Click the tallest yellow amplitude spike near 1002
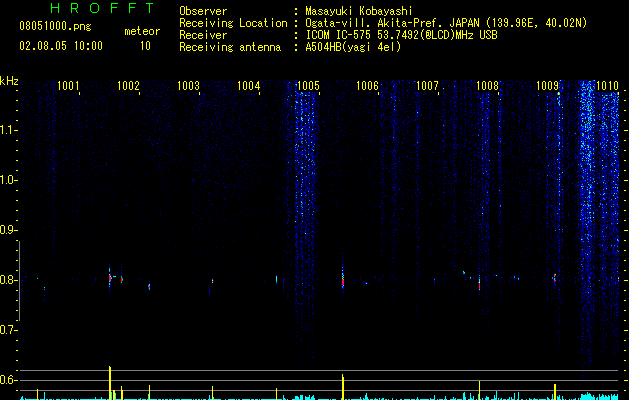The height and width of the screenshot is (400, 629). (x=110, y=383)
